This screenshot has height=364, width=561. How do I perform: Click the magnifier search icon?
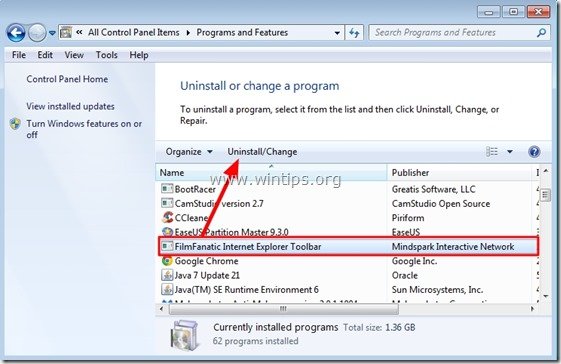pyautogui.click(x=542, y=33)
